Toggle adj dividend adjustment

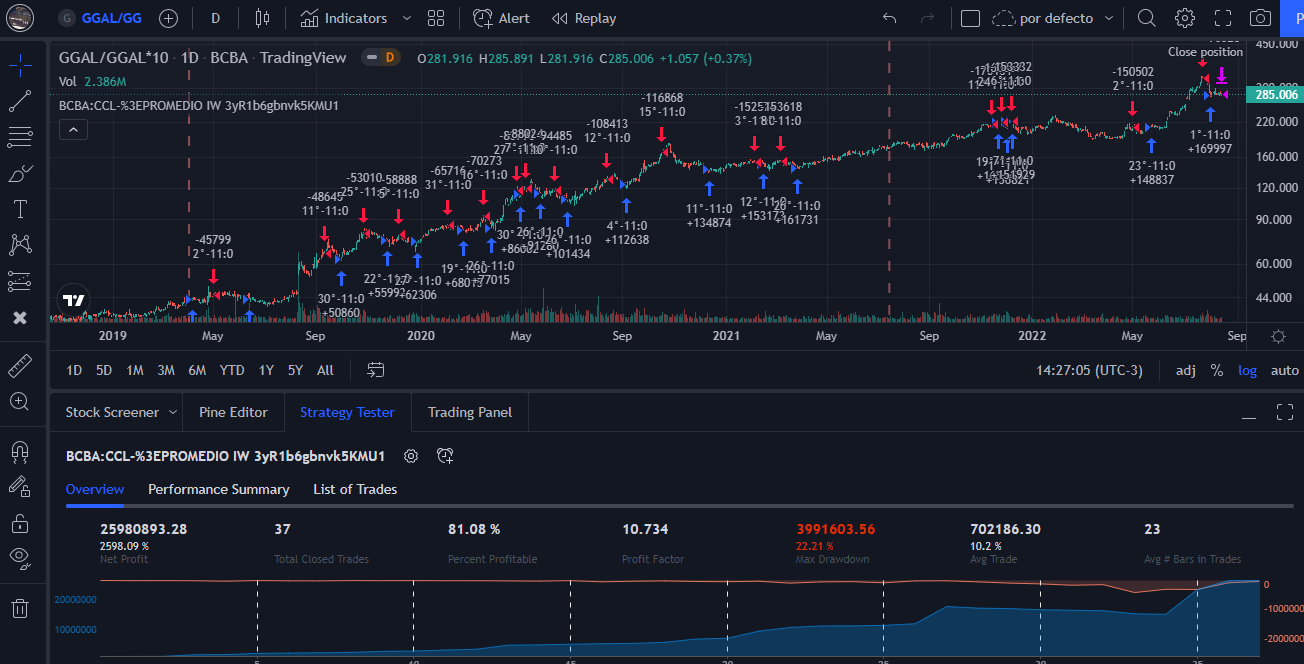pyautogui.click(x=1185, y=370)
